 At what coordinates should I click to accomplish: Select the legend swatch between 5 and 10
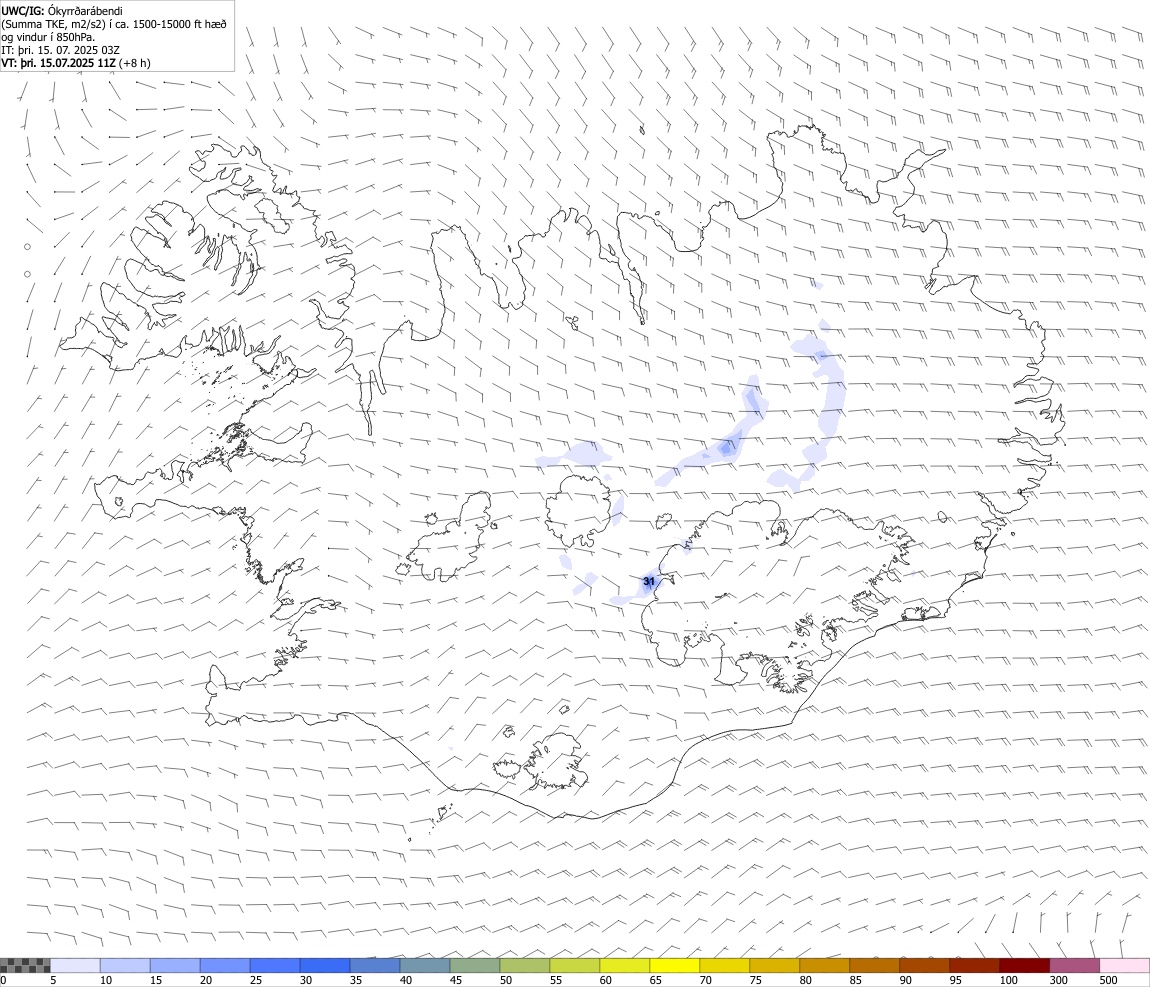coord(76,965)
